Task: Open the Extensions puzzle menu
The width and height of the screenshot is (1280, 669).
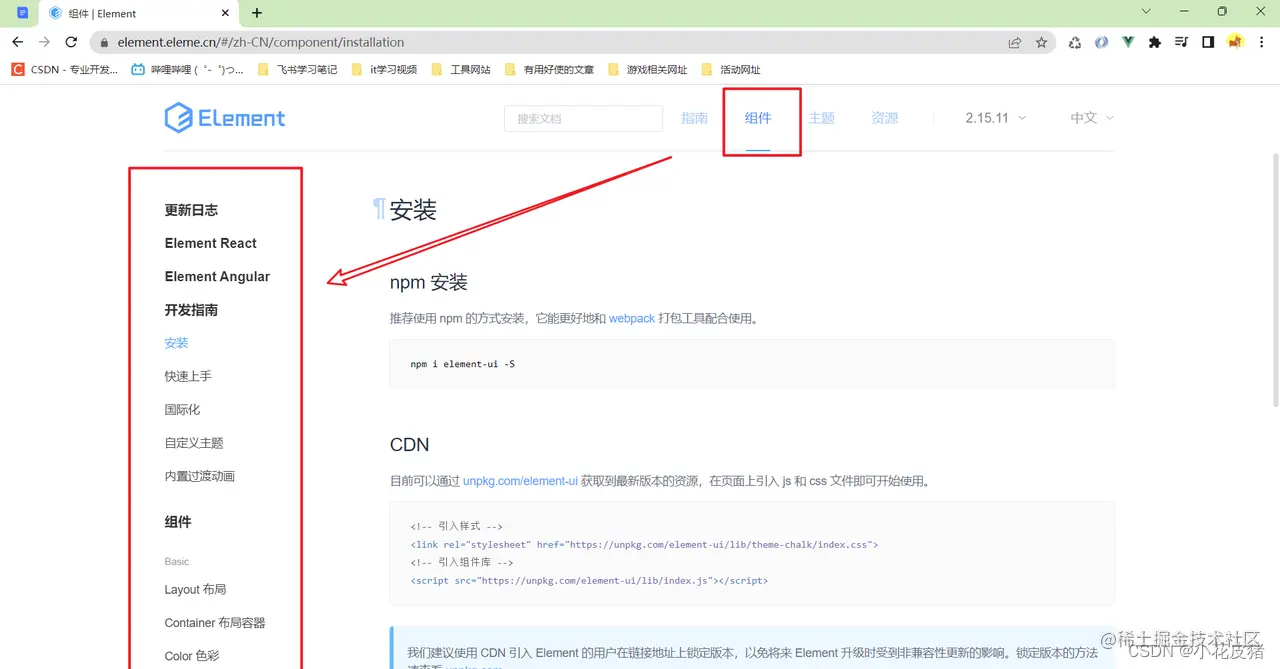Action: click(x=1155, y=42)
